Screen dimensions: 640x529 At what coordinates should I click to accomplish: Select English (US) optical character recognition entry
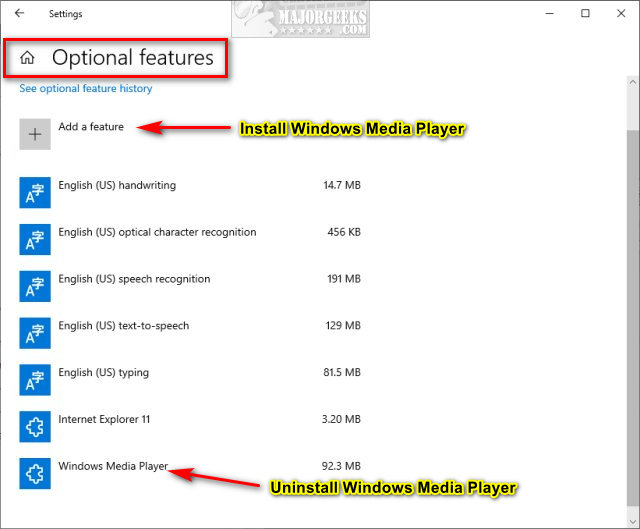click(x=157, y=232)
